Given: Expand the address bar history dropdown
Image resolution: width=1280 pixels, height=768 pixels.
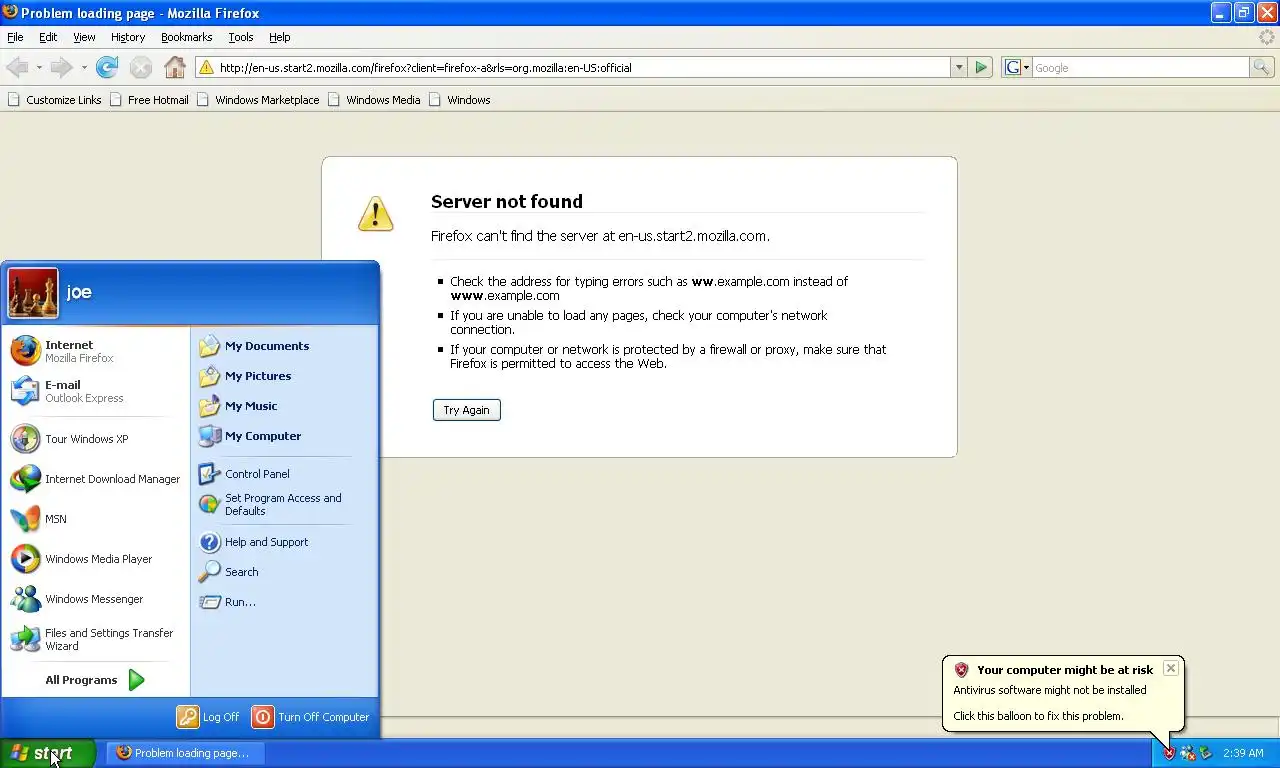Looking at the screenshot, I should pos(958,67).
